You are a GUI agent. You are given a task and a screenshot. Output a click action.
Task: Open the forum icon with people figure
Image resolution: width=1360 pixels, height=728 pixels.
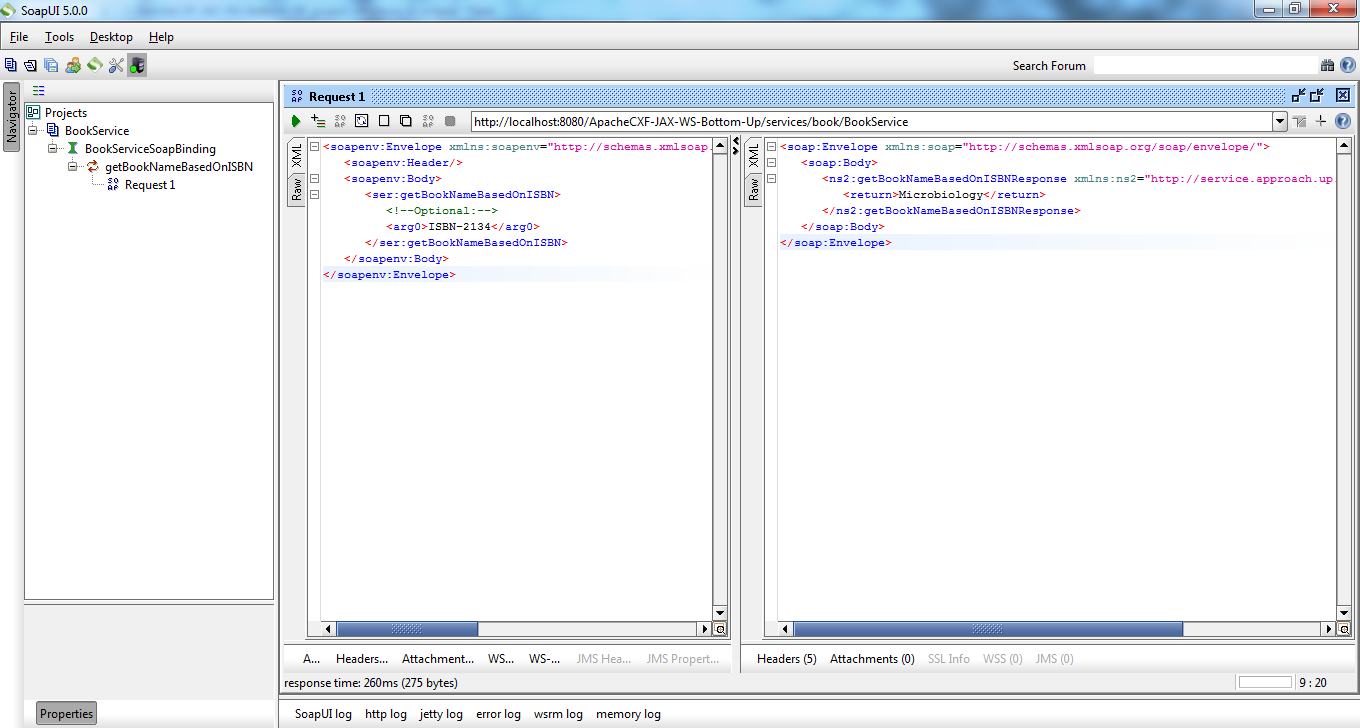(73, 65)
